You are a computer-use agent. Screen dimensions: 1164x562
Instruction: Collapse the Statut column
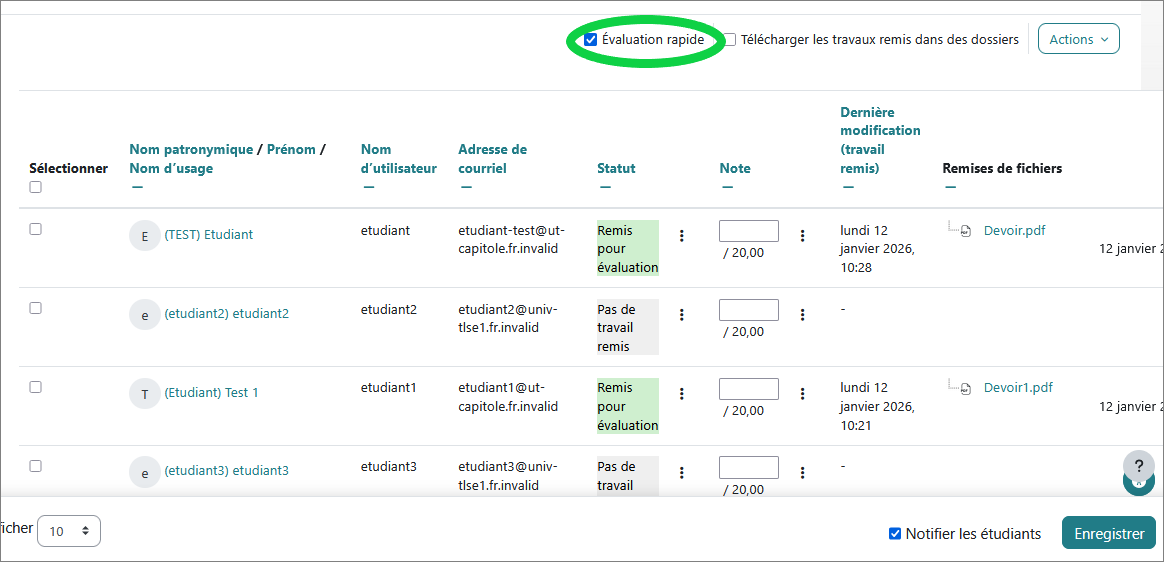click(x=605, y=187)
